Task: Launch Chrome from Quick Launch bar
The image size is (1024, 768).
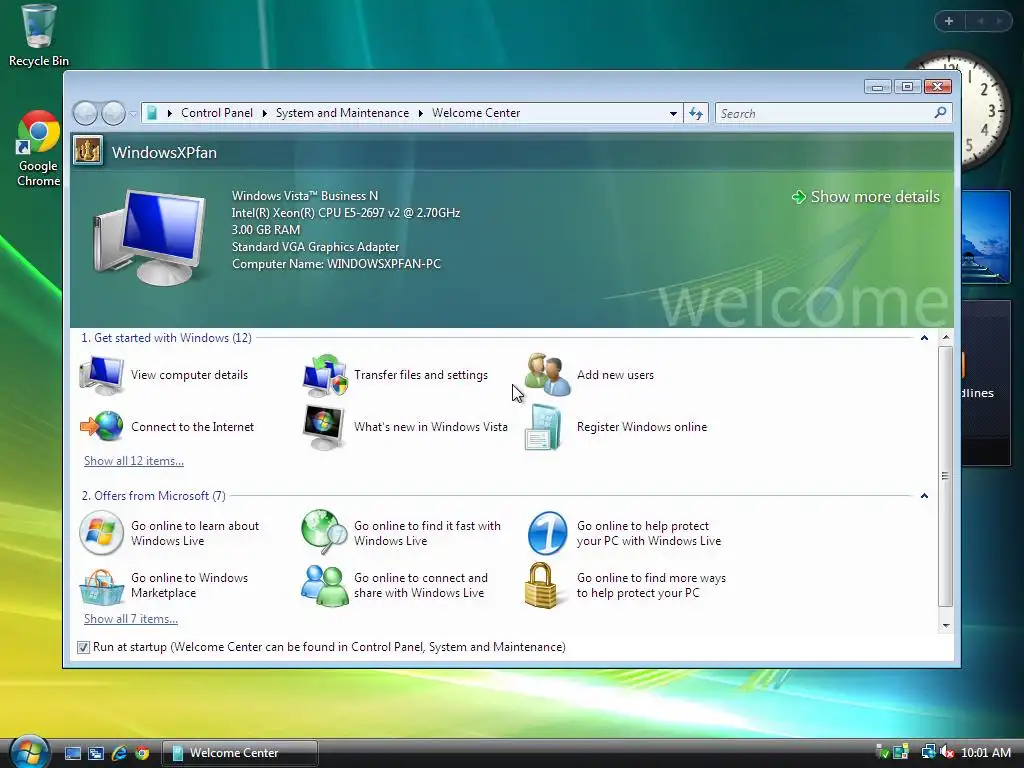Action: click(x=142, y=753)
